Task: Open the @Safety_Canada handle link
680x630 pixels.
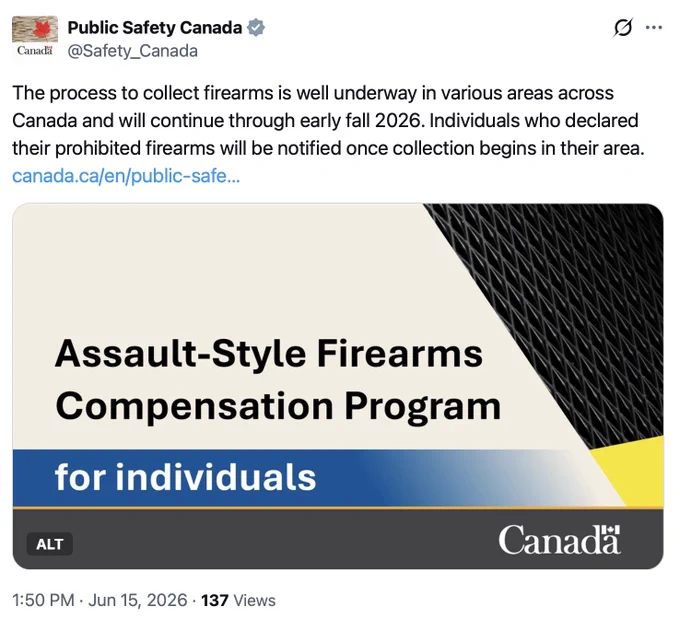Action: (133, 51)
